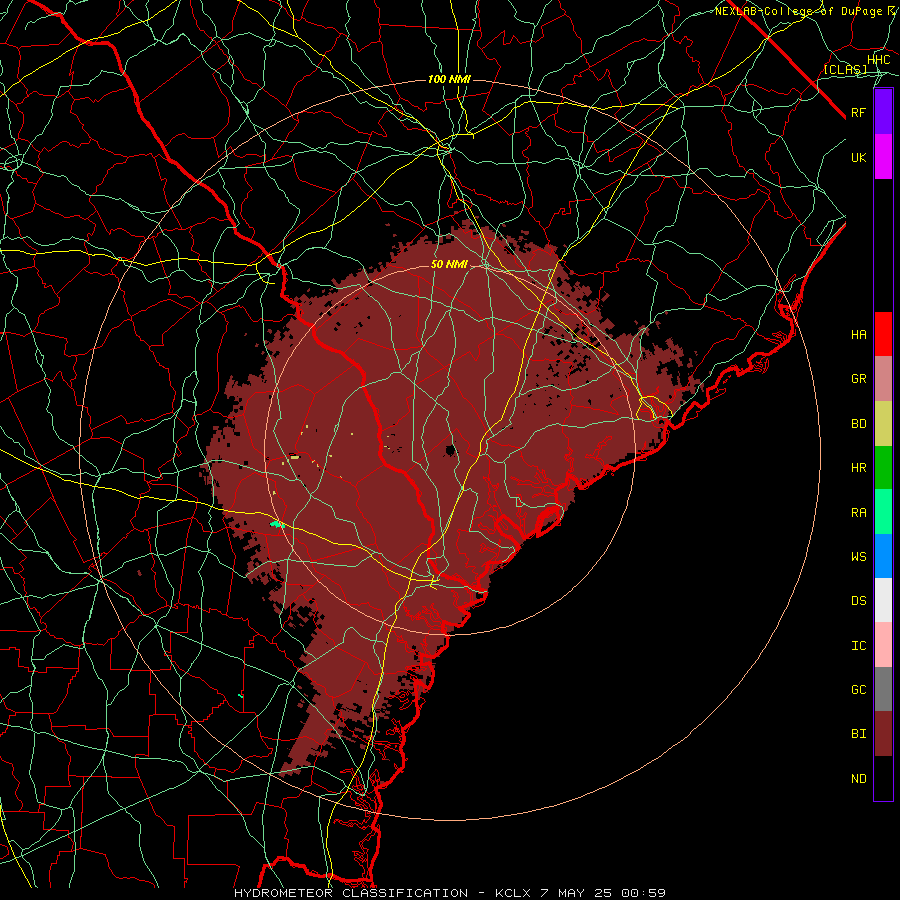Click the GR legend label
This screenshot has height=900, width=900.
[x=859, y=379]
